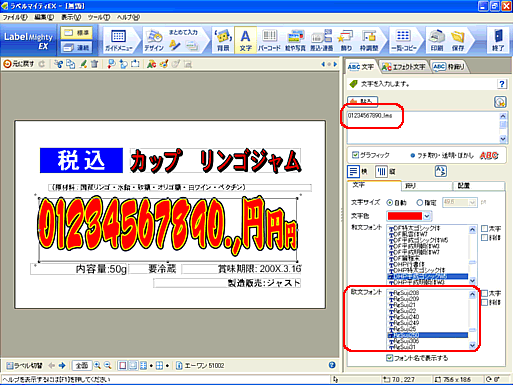Click the blue help circle in bottom bar

tap(332, 365)
